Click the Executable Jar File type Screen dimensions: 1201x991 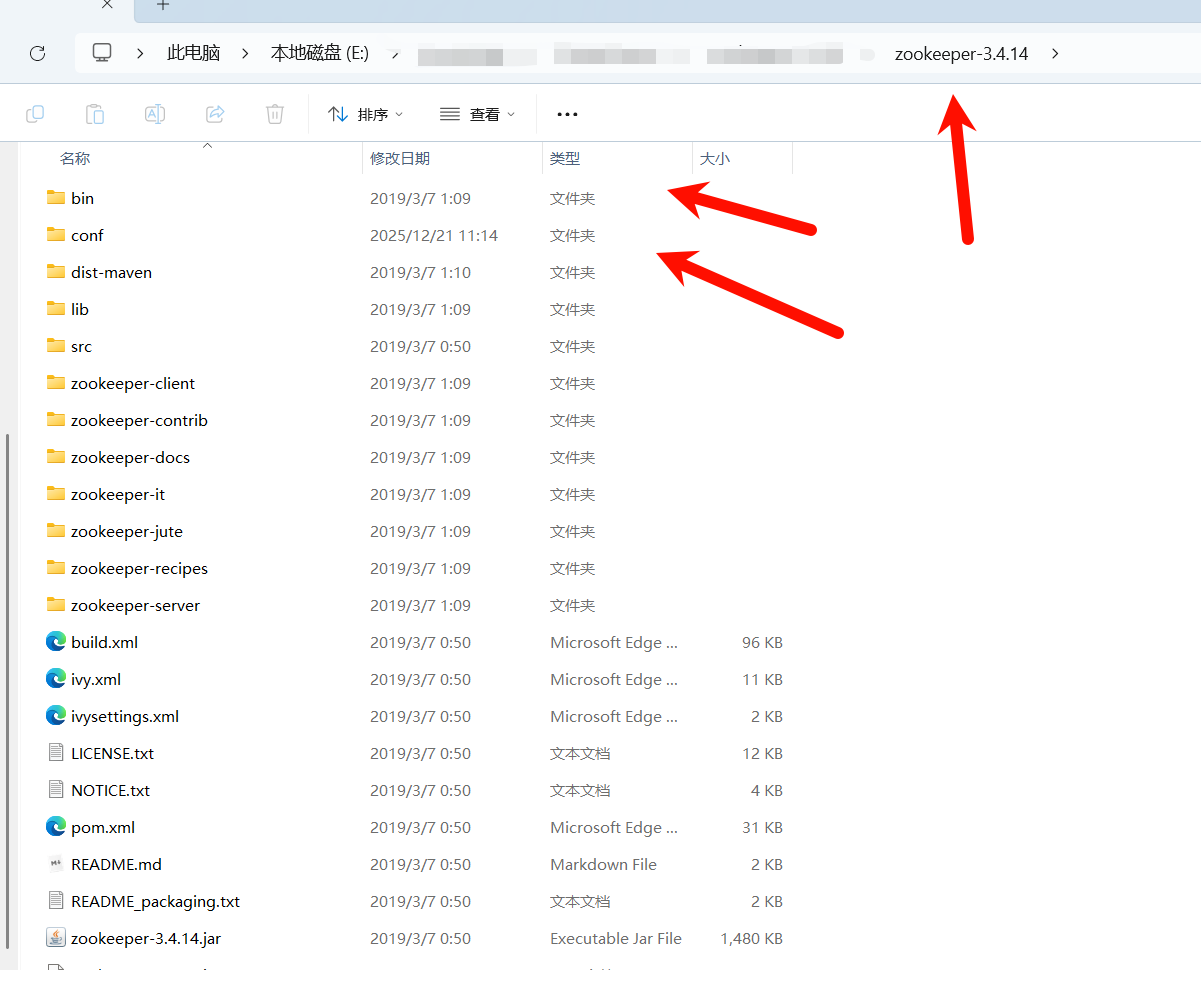coord(616,938)
